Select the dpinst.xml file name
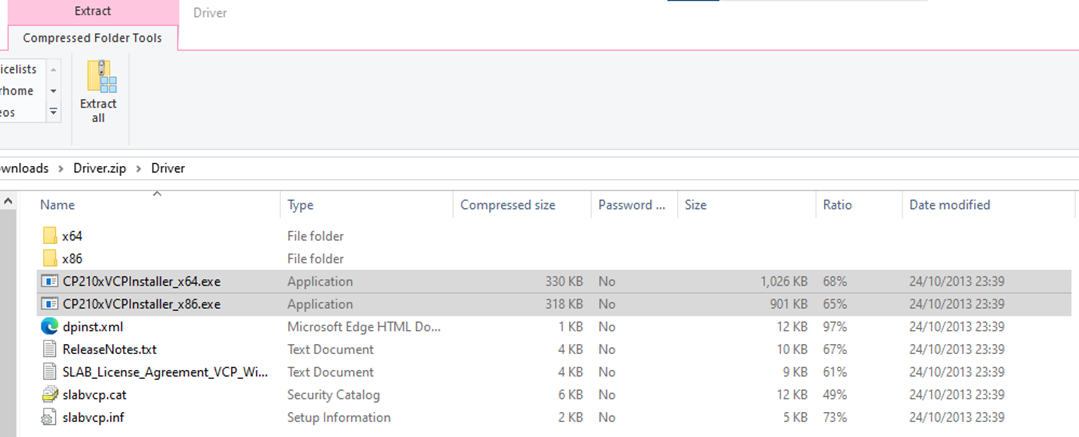The width and height of the screenshot is (1079, 437). [92, 327]
